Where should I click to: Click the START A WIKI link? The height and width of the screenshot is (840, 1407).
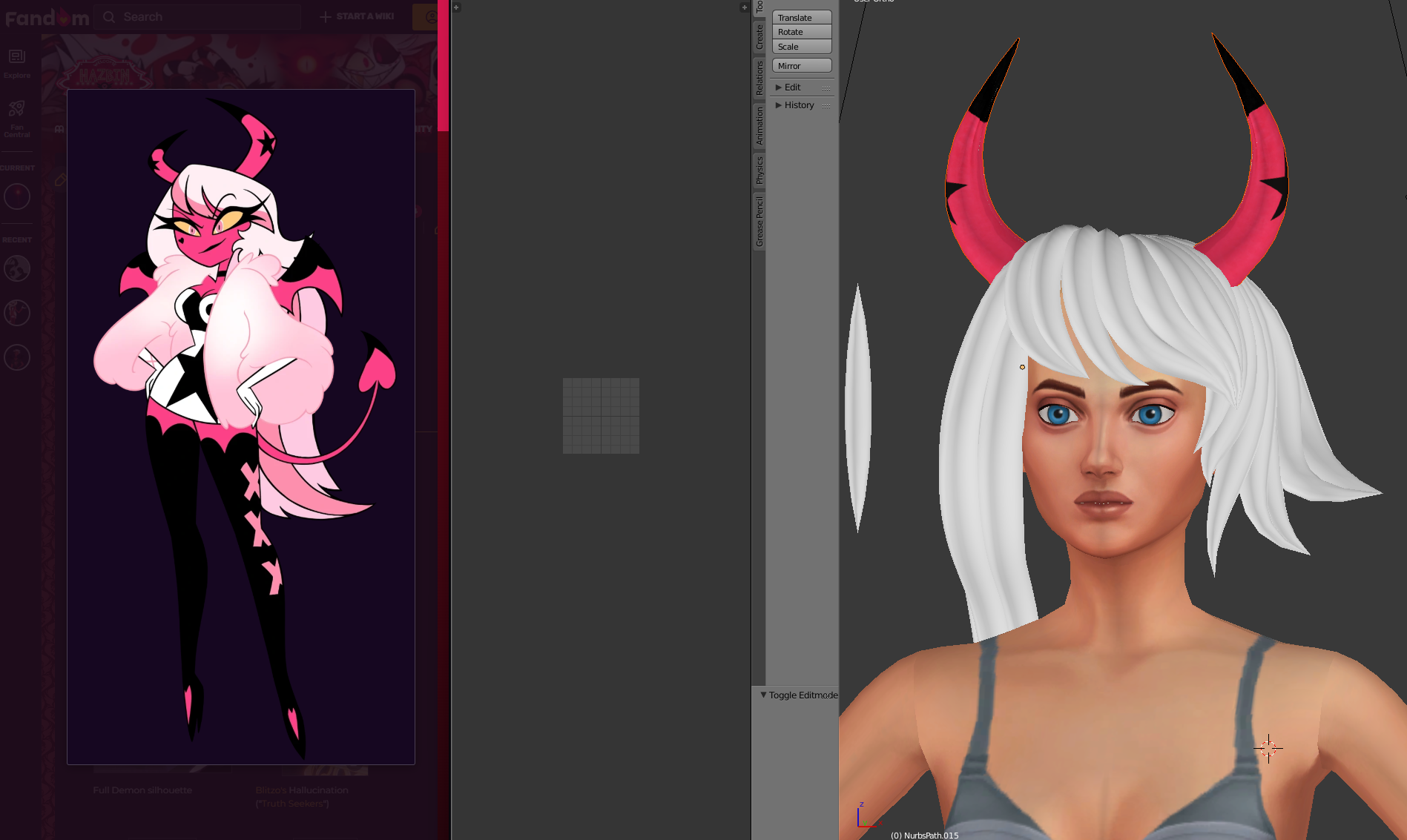(365, 16)
